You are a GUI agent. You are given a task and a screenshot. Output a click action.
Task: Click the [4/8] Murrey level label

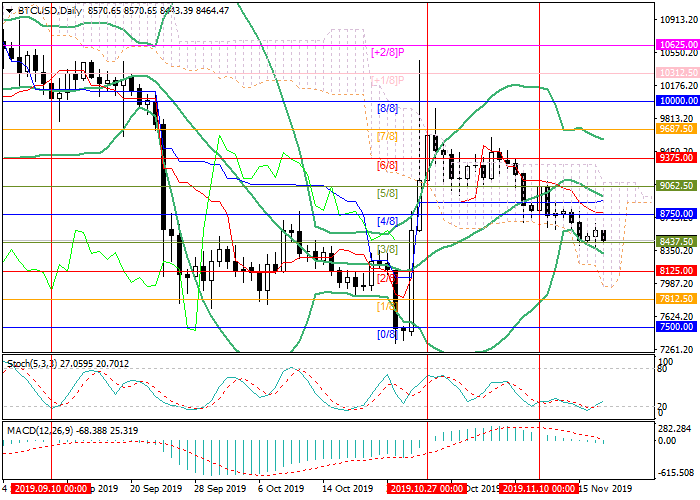(x=388, y=221)
